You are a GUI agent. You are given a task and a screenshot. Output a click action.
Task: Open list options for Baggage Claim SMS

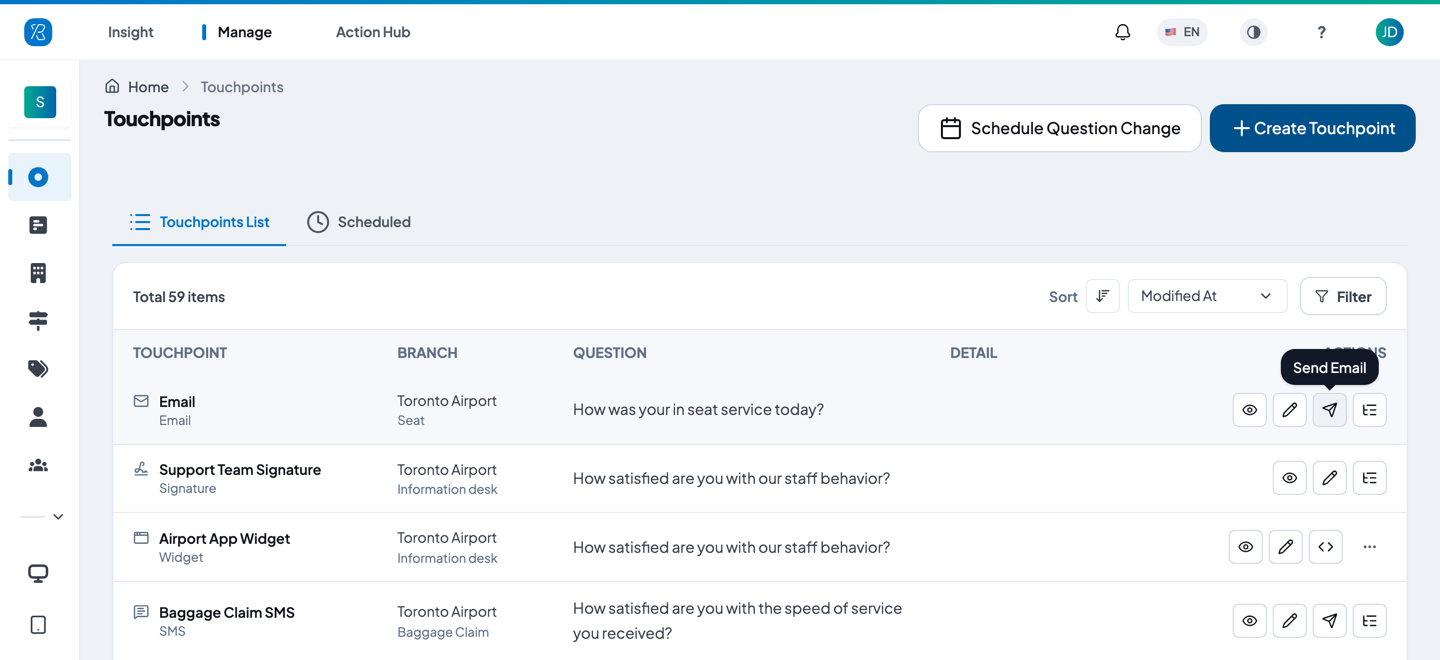click(x=1370, y=621)
